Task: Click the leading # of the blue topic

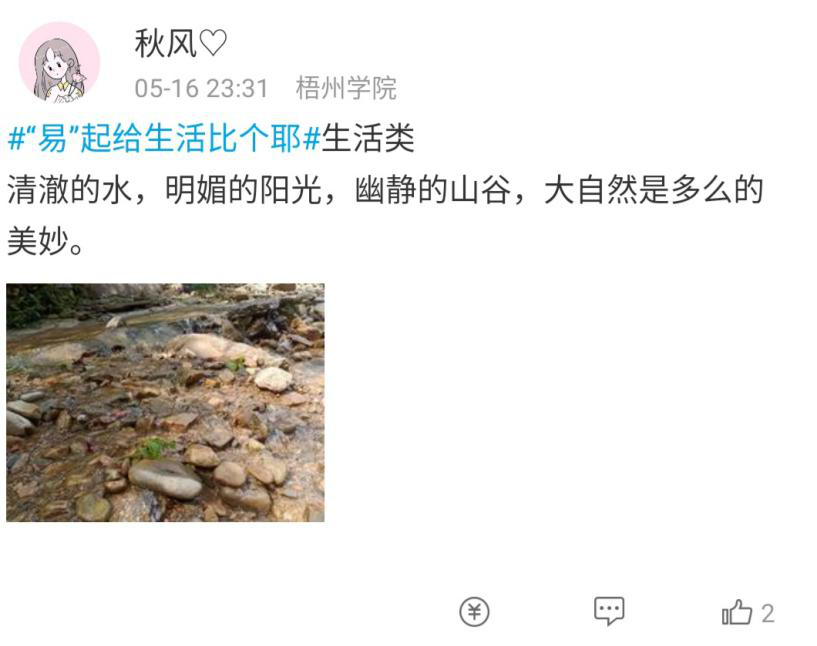Action: pos(17,139)
